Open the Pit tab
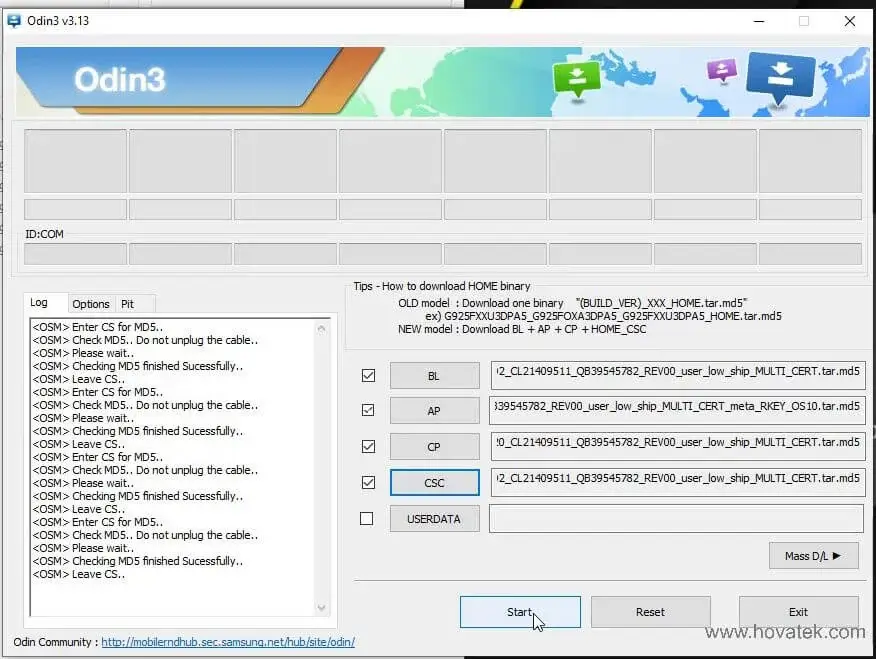 click(127, 304)
